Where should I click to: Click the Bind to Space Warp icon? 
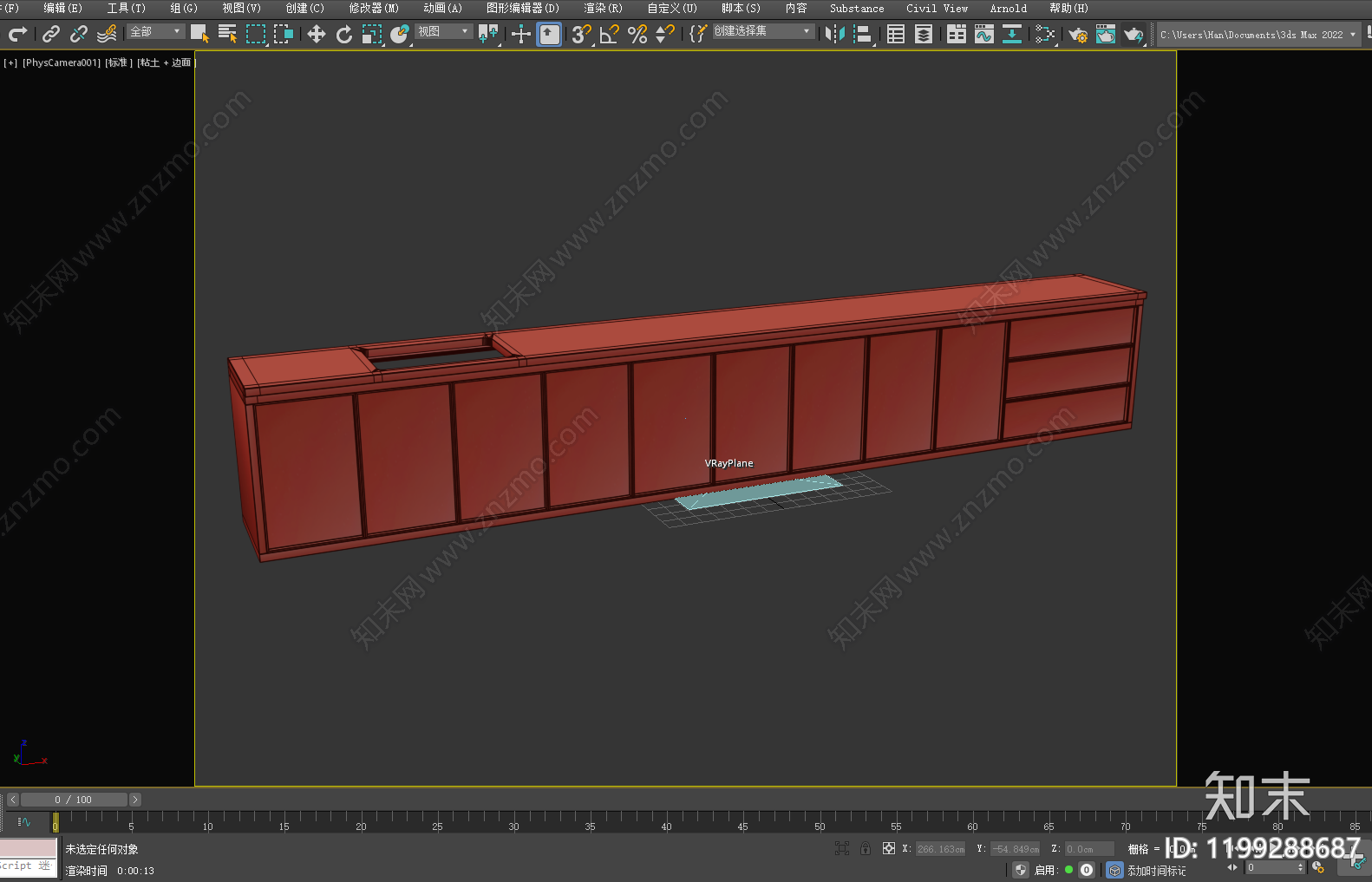[x=107, y=34]
